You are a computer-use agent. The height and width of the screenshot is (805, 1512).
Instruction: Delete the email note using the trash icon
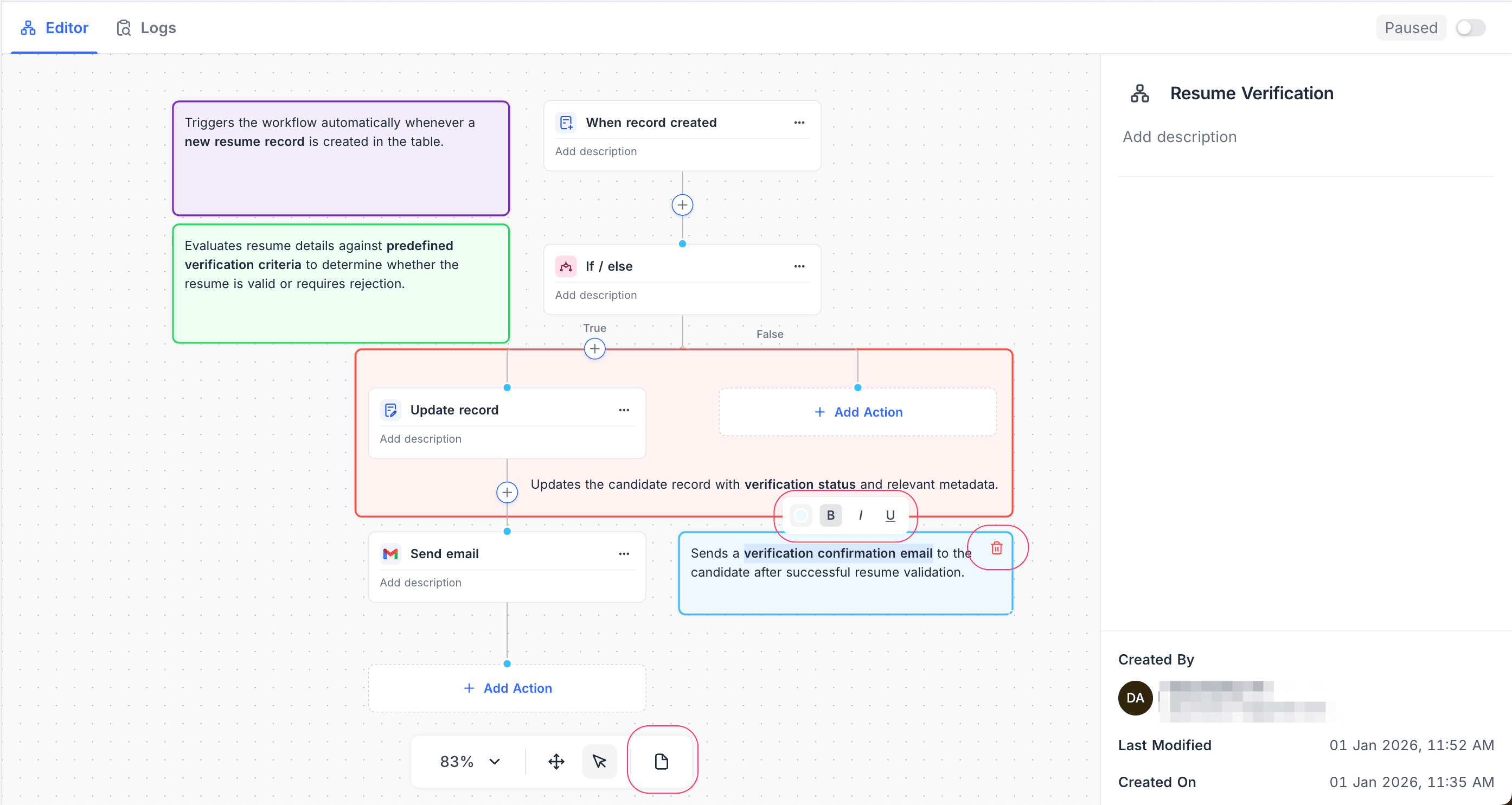[997, 548]
